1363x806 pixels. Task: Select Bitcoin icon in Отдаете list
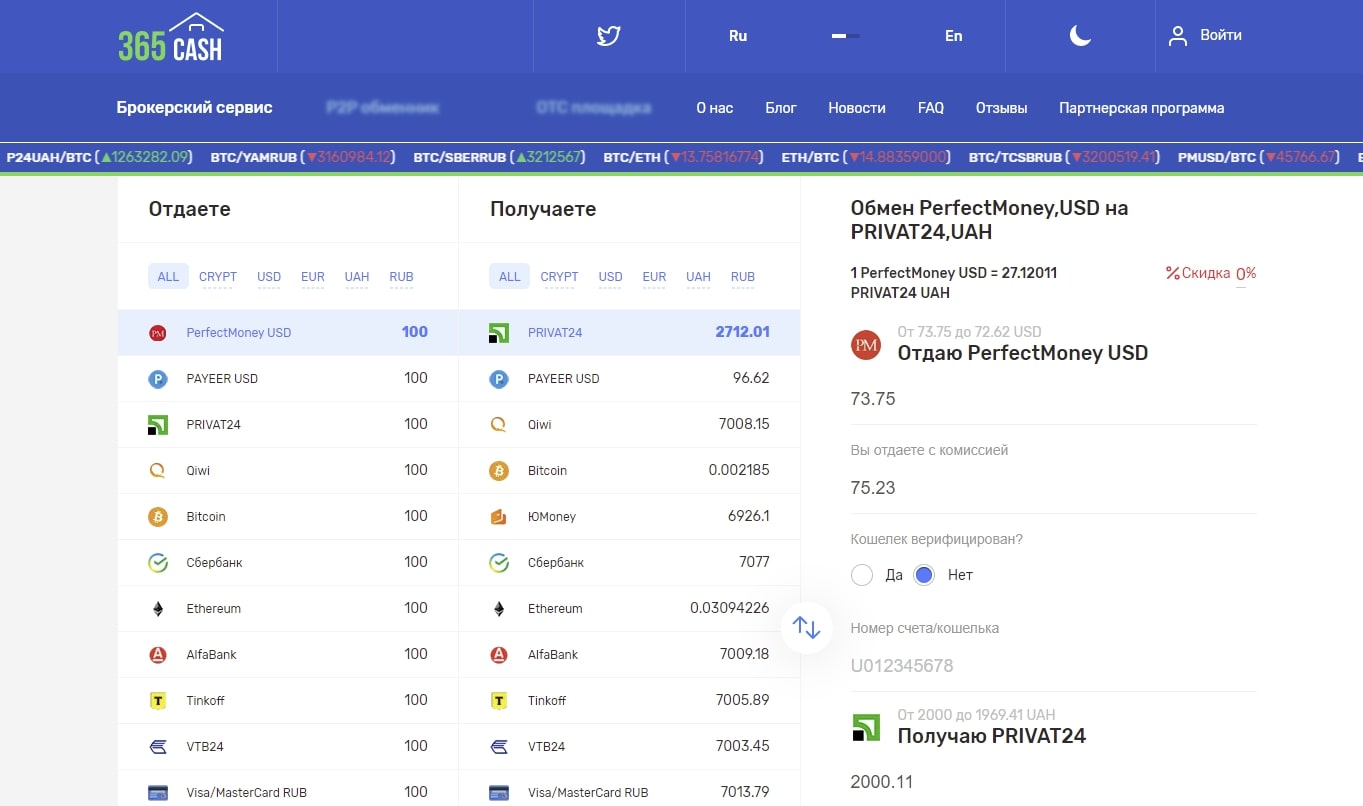click(x=157, y=517)
